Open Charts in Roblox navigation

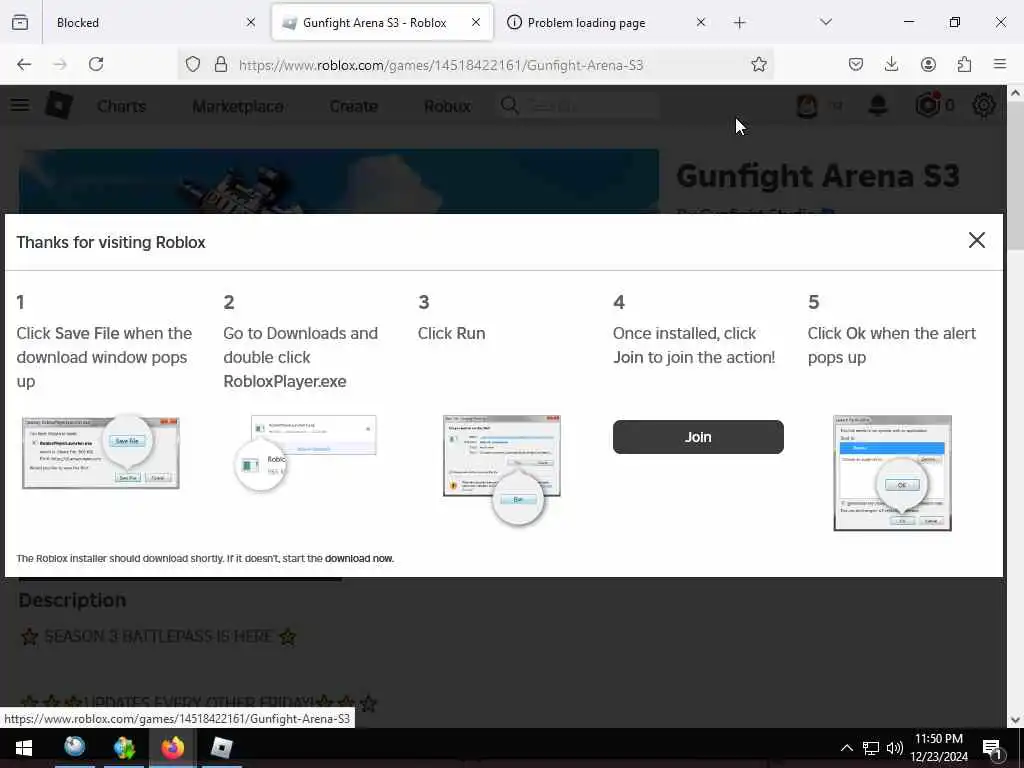(121, 106)
